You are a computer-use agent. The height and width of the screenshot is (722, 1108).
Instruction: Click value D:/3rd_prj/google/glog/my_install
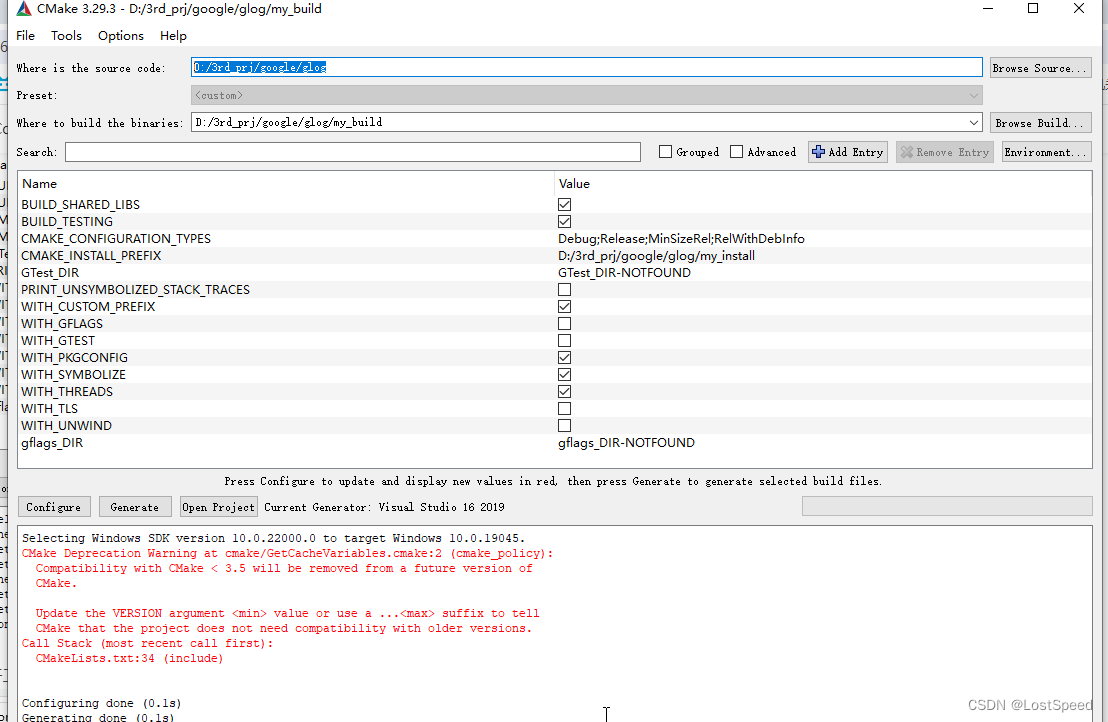(656, 256)
